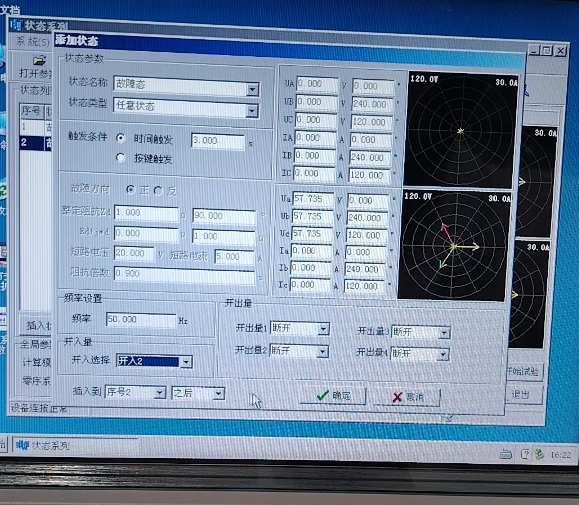
Task: Select row 2 in the 状态列表
Action: pyautogui.click(x=36, y=143)
